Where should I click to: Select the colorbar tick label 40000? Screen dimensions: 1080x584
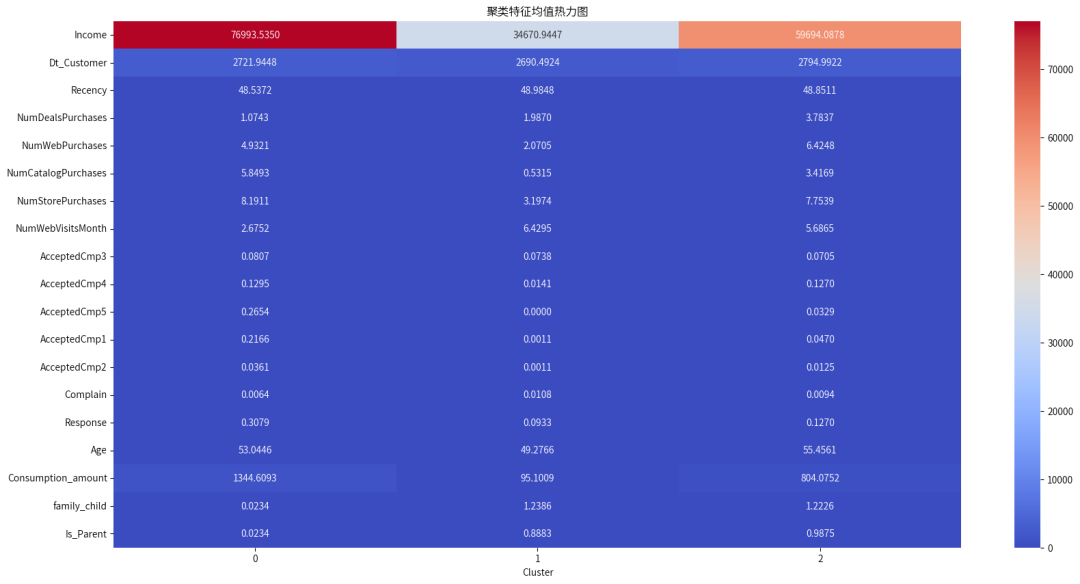(x=1060, y=275)
